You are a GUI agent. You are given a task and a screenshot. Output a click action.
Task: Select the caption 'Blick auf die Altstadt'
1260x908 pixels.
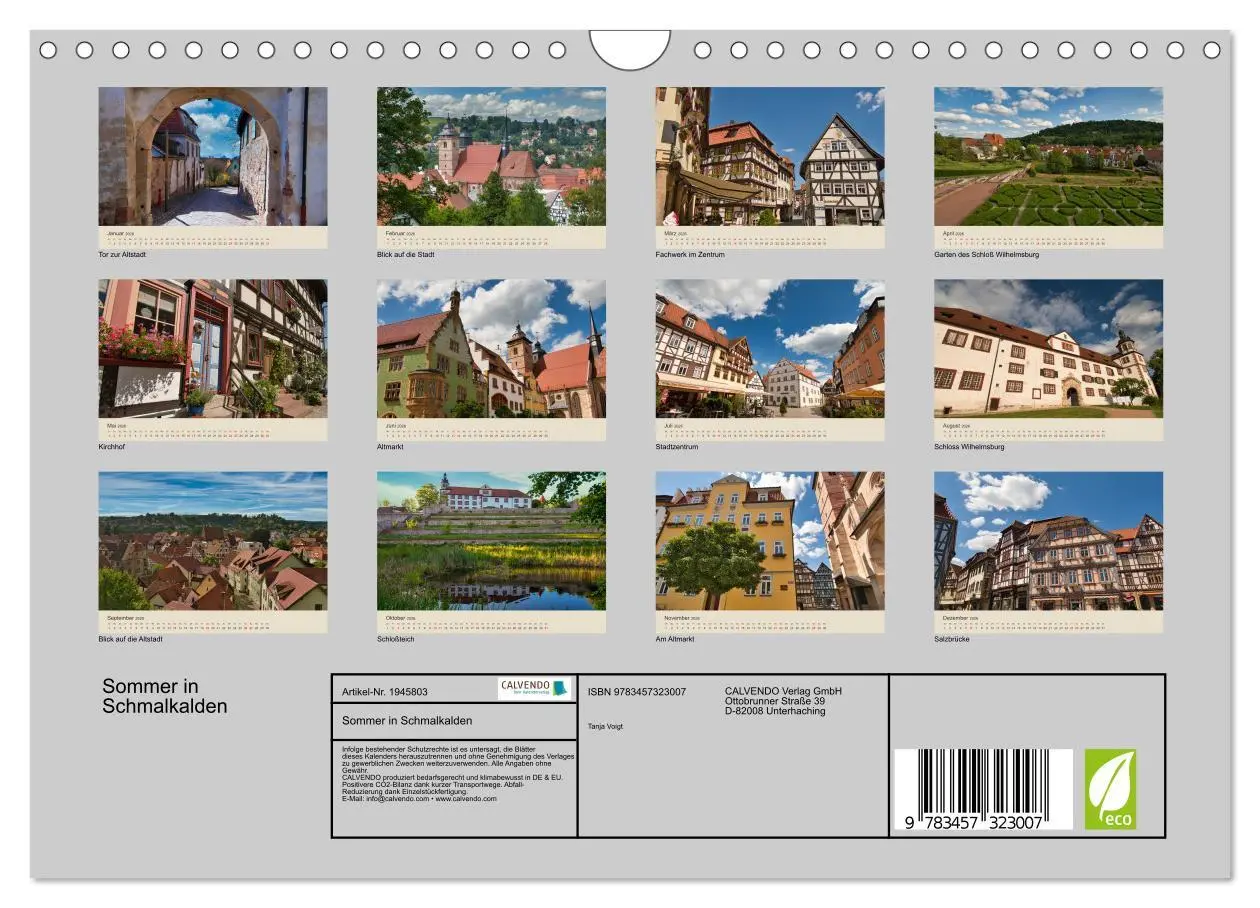[130, 639]
